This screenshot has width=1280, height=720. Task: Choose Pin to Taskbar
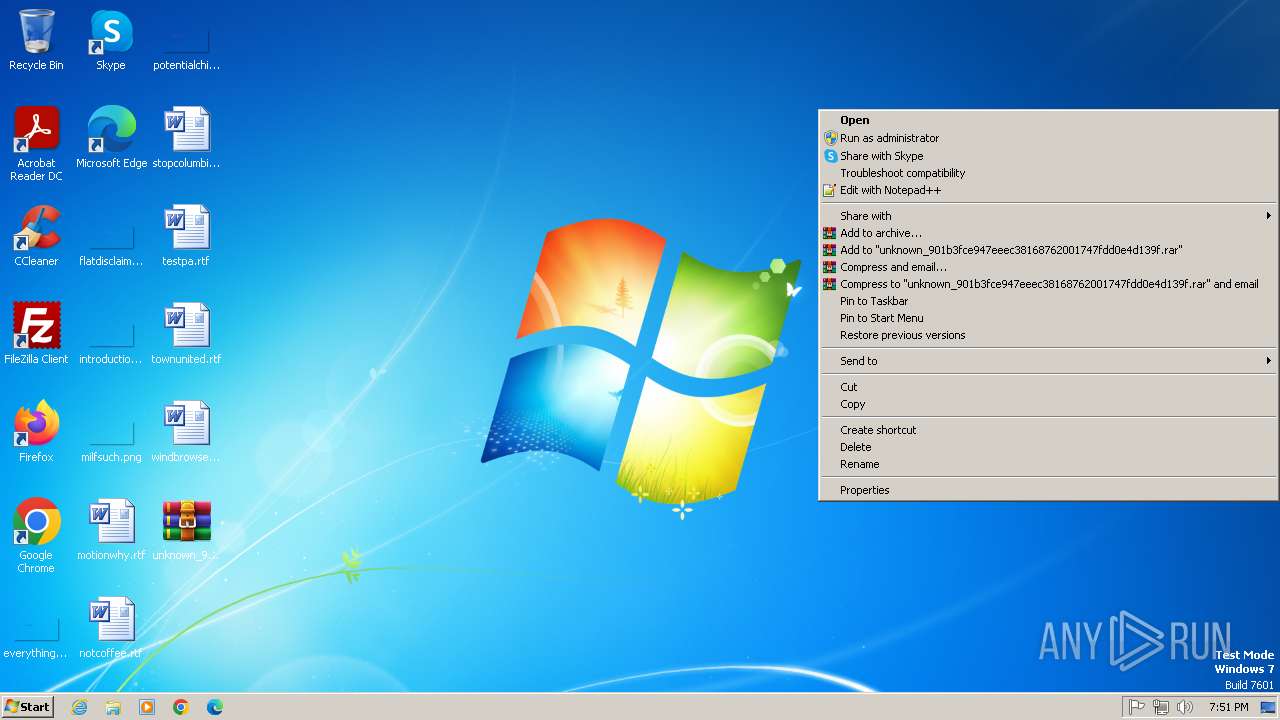click(1048, 301)
